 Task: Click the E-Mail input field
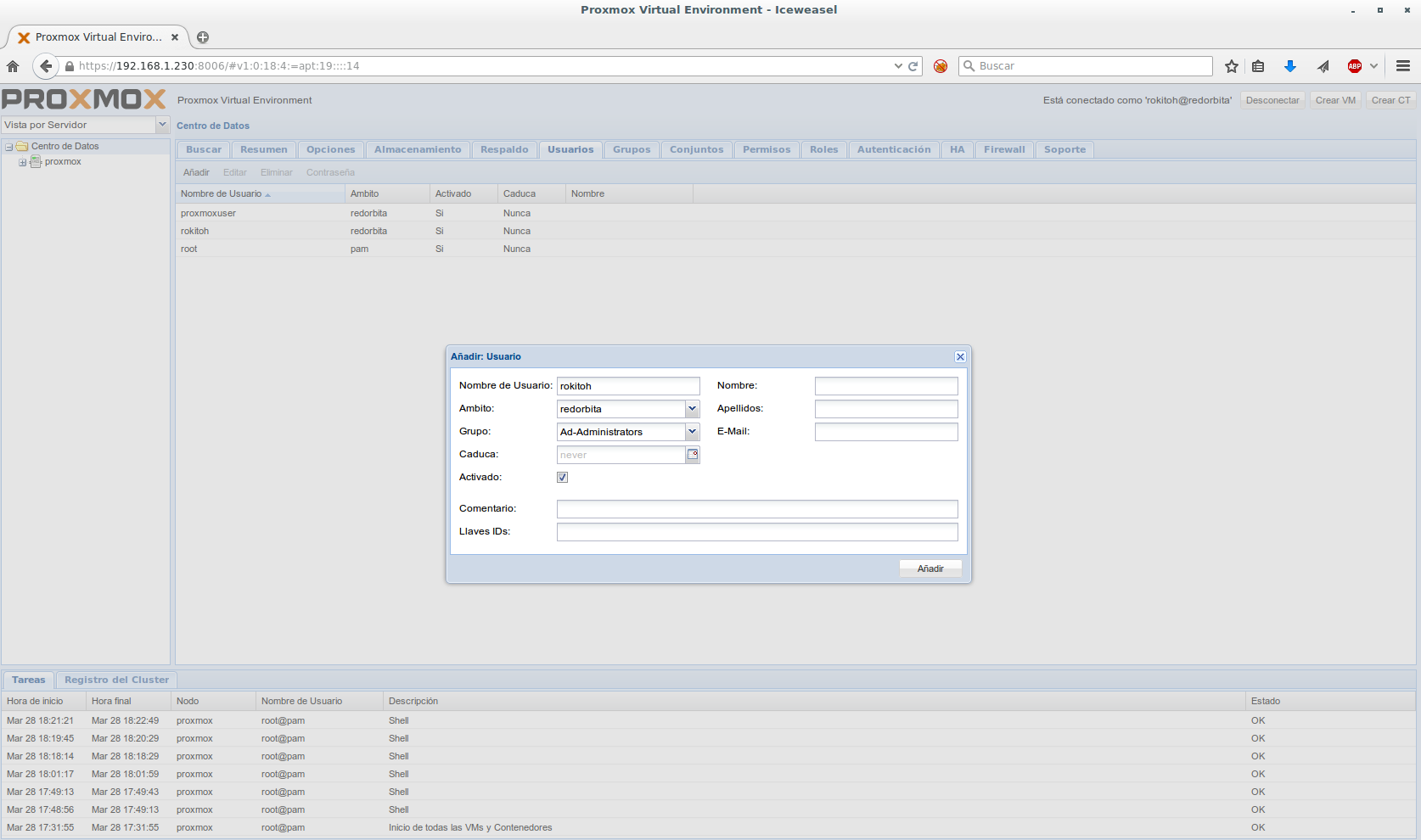(886, 432)
